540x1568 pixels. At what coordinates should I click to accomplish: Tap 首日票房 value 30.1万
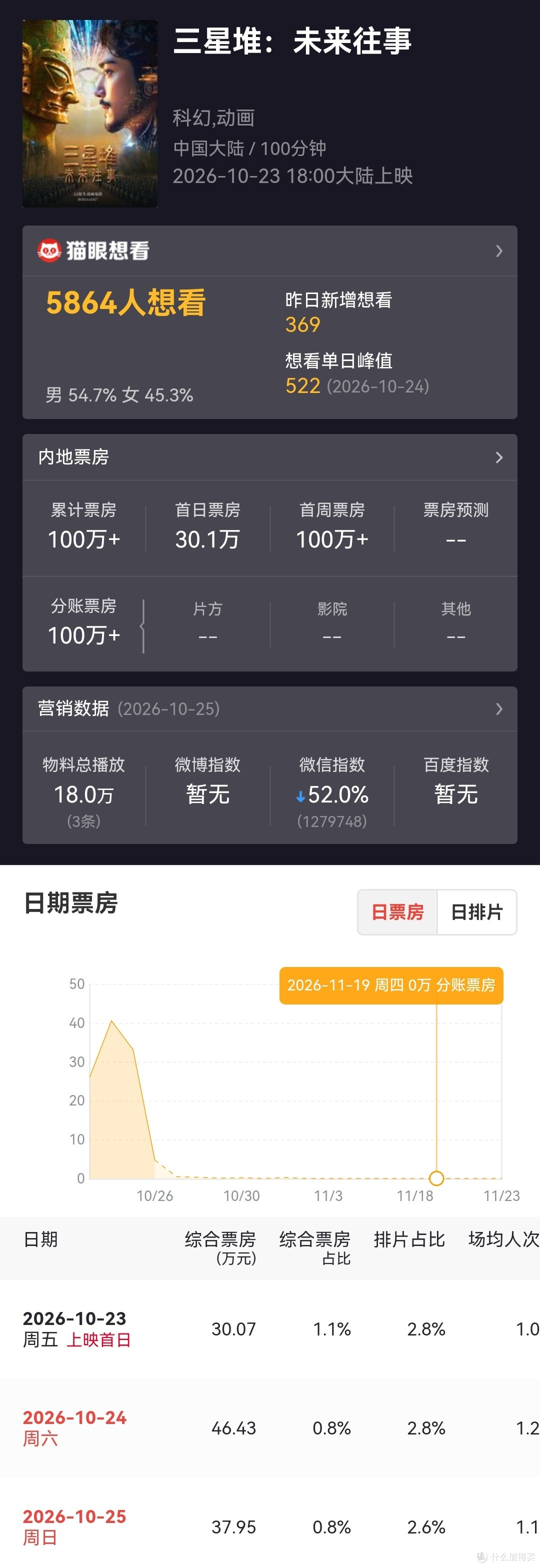pyautogui.click(x=207, y=539)
